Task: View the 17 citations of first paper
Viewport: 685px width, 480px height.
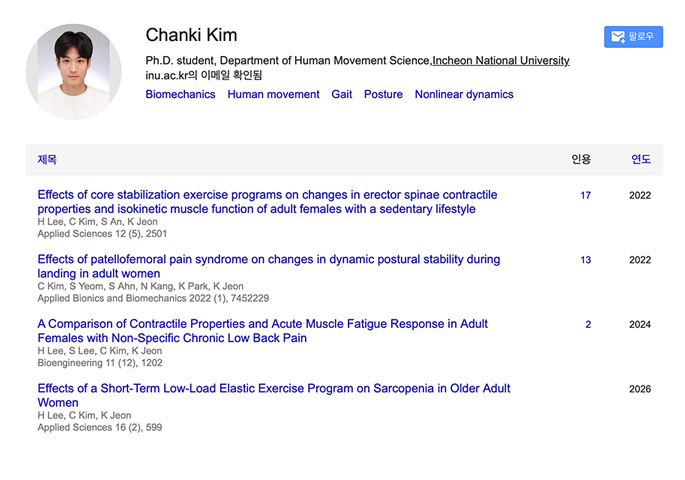Action: [x=585, y=195]
